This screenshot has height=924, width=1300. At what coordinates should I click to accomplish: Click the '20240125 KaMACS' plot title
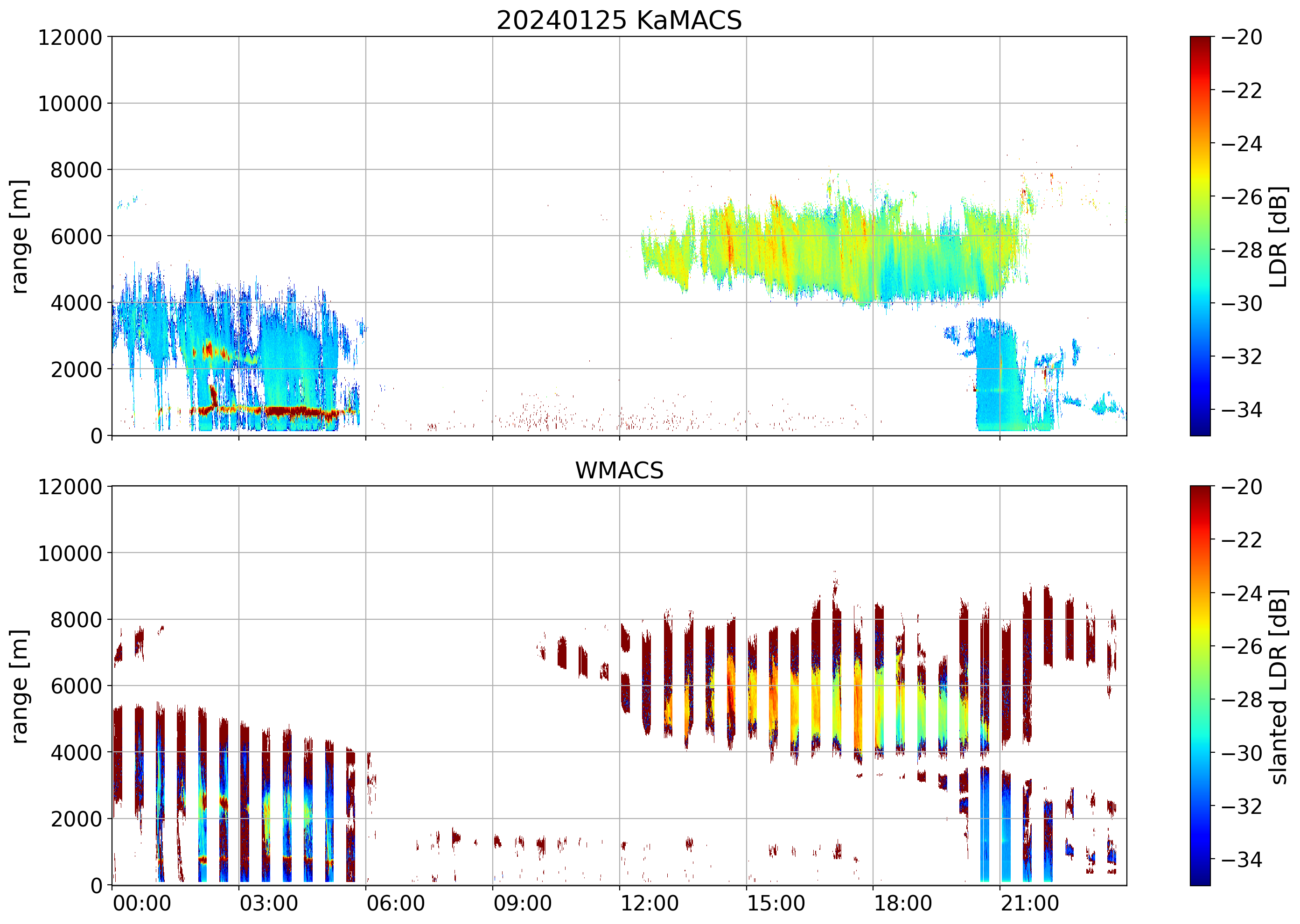point(619,21)
